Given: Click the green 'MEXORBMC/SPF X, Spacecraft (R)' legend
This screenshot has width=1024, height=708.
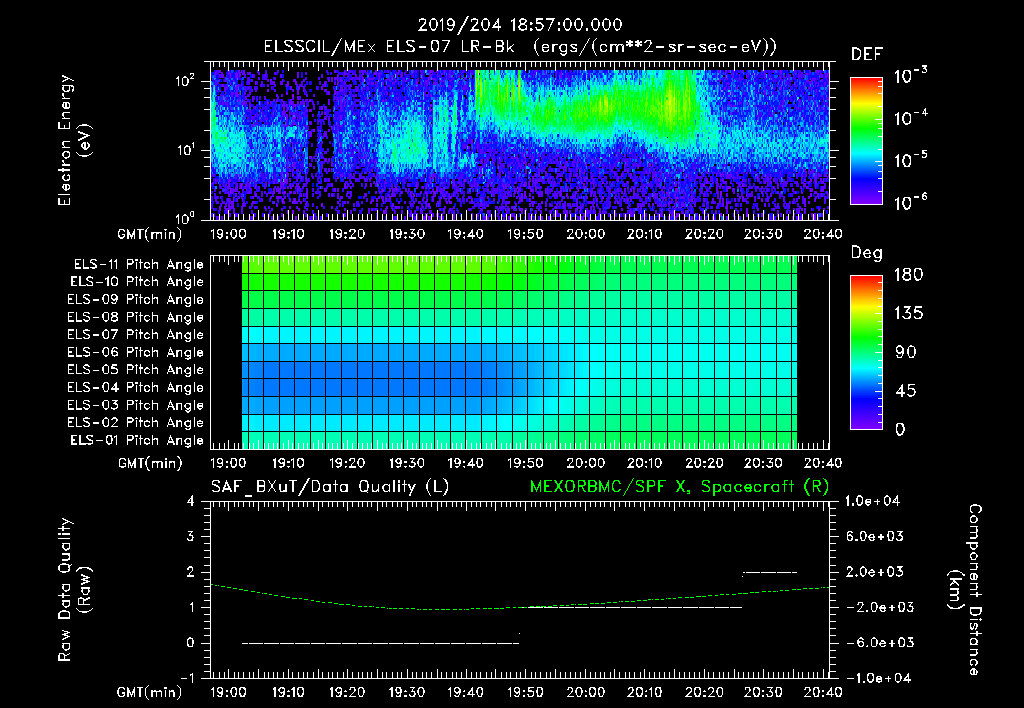Looking at the screenshot, I should 679,487.
